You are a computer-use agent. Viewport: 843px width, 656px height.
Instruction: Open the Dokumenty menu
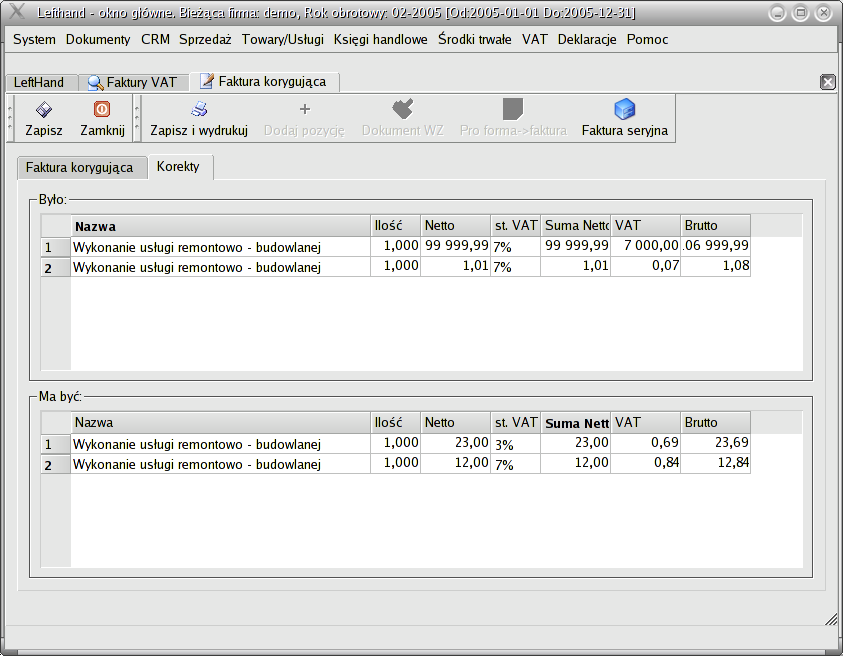98,39
